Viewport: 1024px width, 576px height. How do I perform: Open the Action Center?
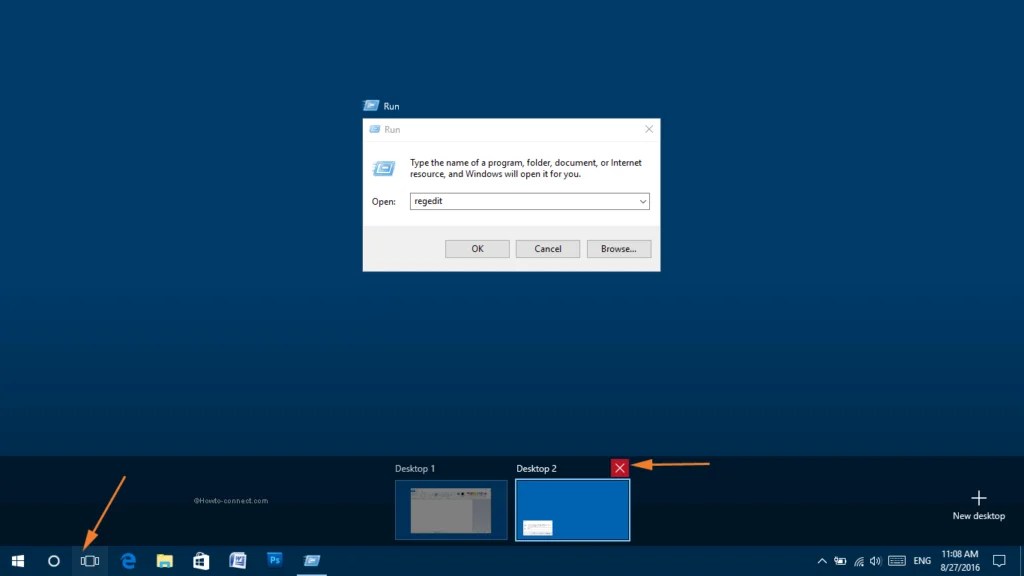1000,561
